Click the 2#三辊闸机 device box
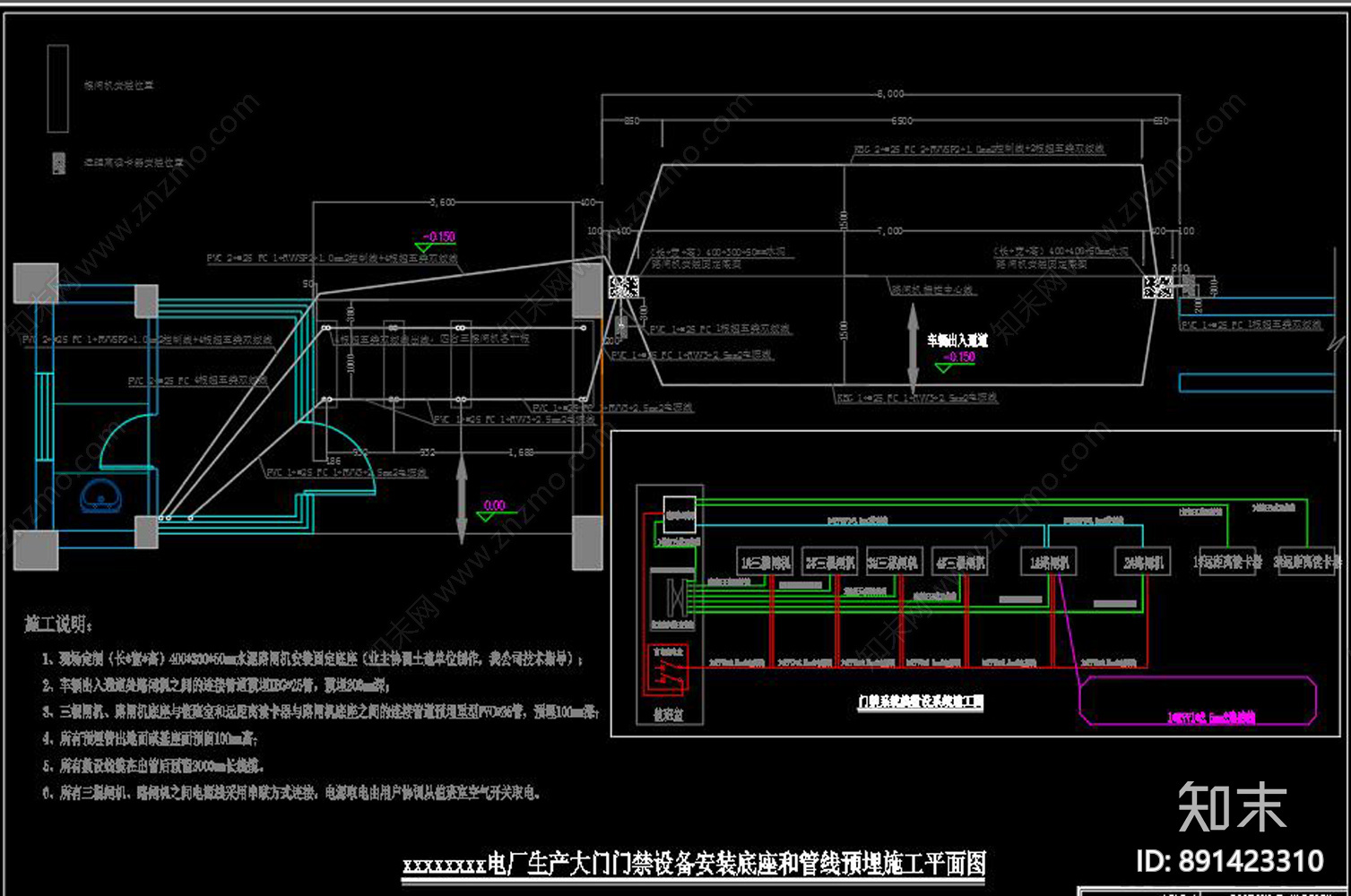The width and height of the screenshot is (1351, 896). (x=829, y=563)
